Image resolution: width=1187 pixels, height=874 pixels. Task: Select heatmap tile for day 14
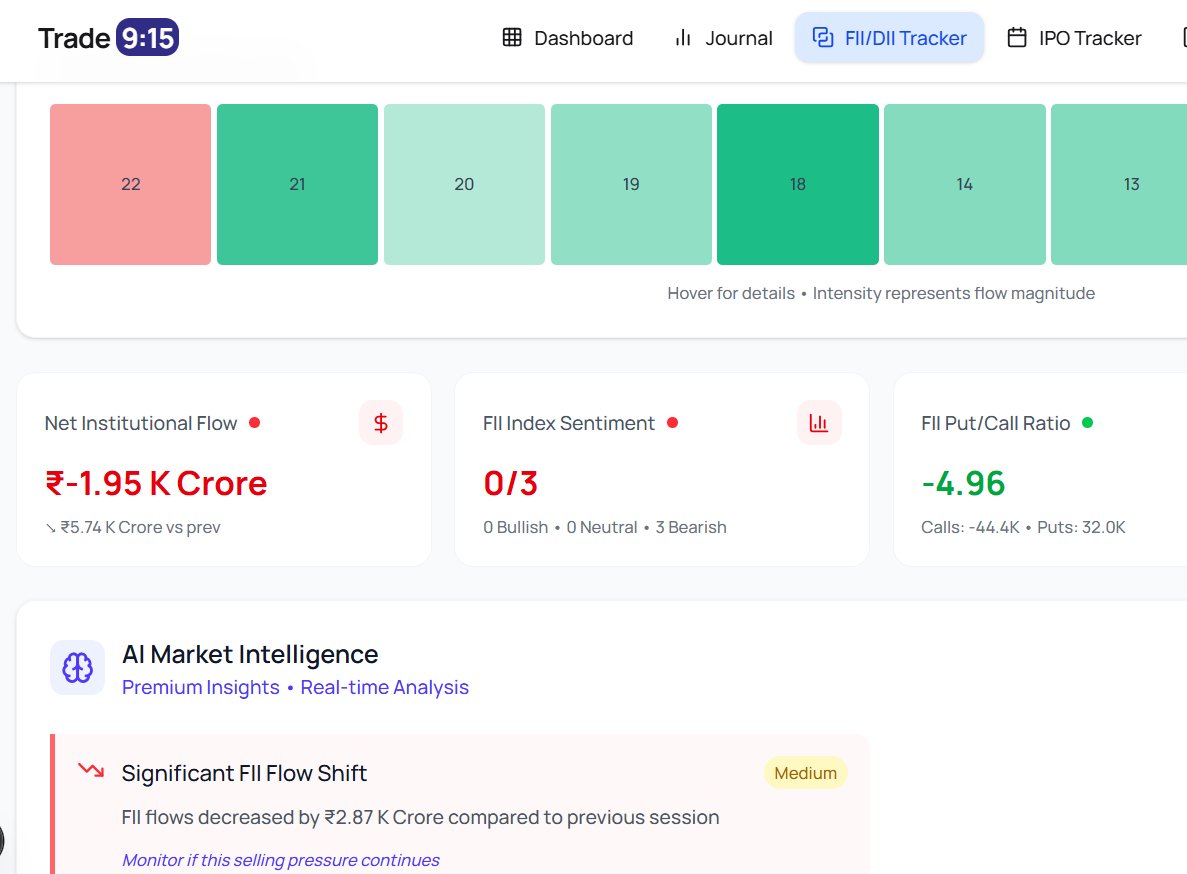[964, 185]
